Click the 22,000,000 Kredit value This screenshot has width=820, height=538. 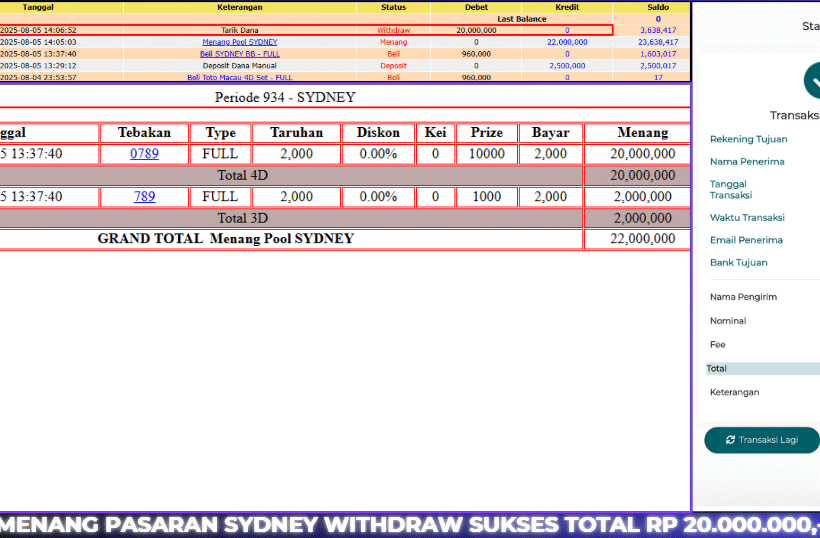(x=567, y=42)
